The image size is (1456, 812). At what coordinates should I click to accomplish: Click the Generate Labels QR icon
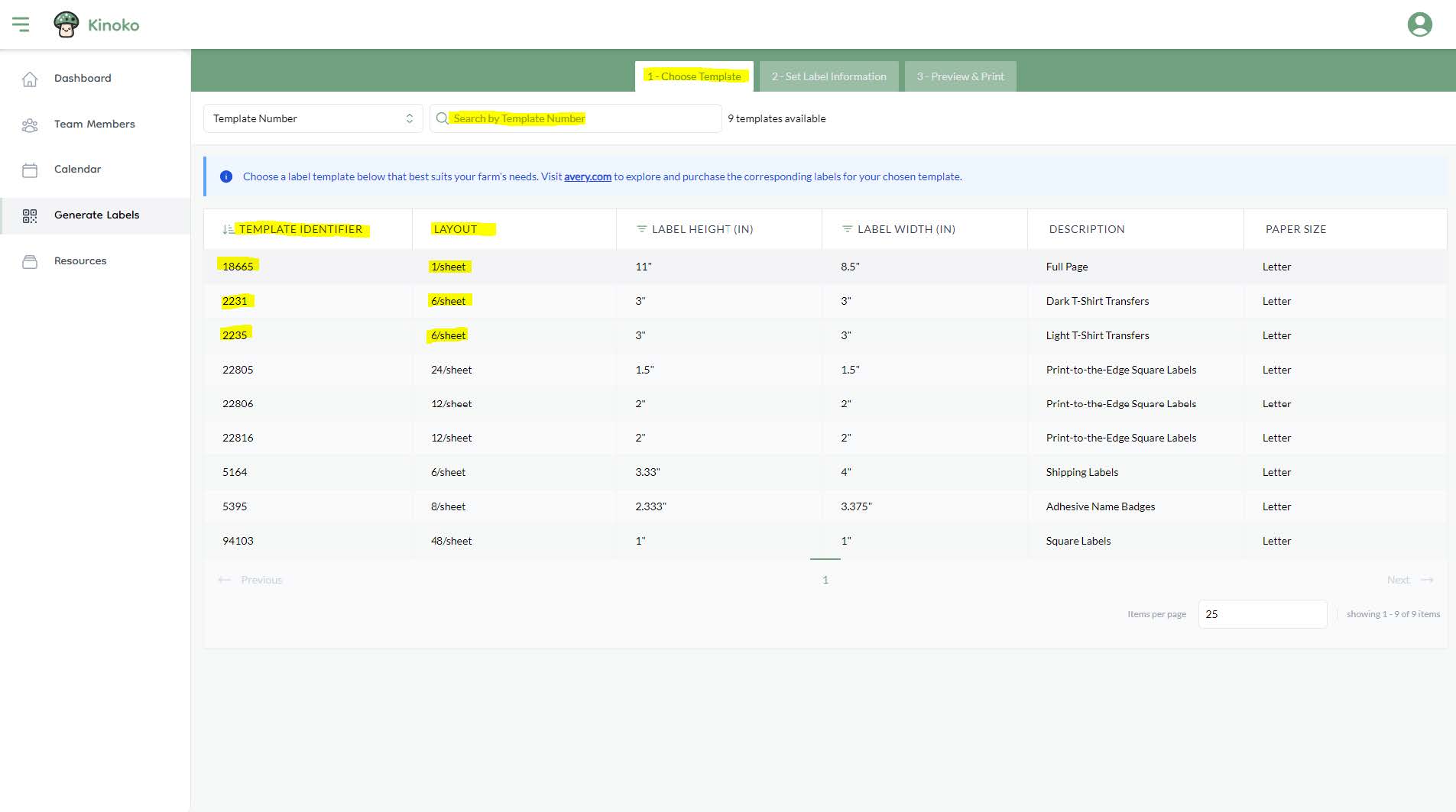(30, 215)
